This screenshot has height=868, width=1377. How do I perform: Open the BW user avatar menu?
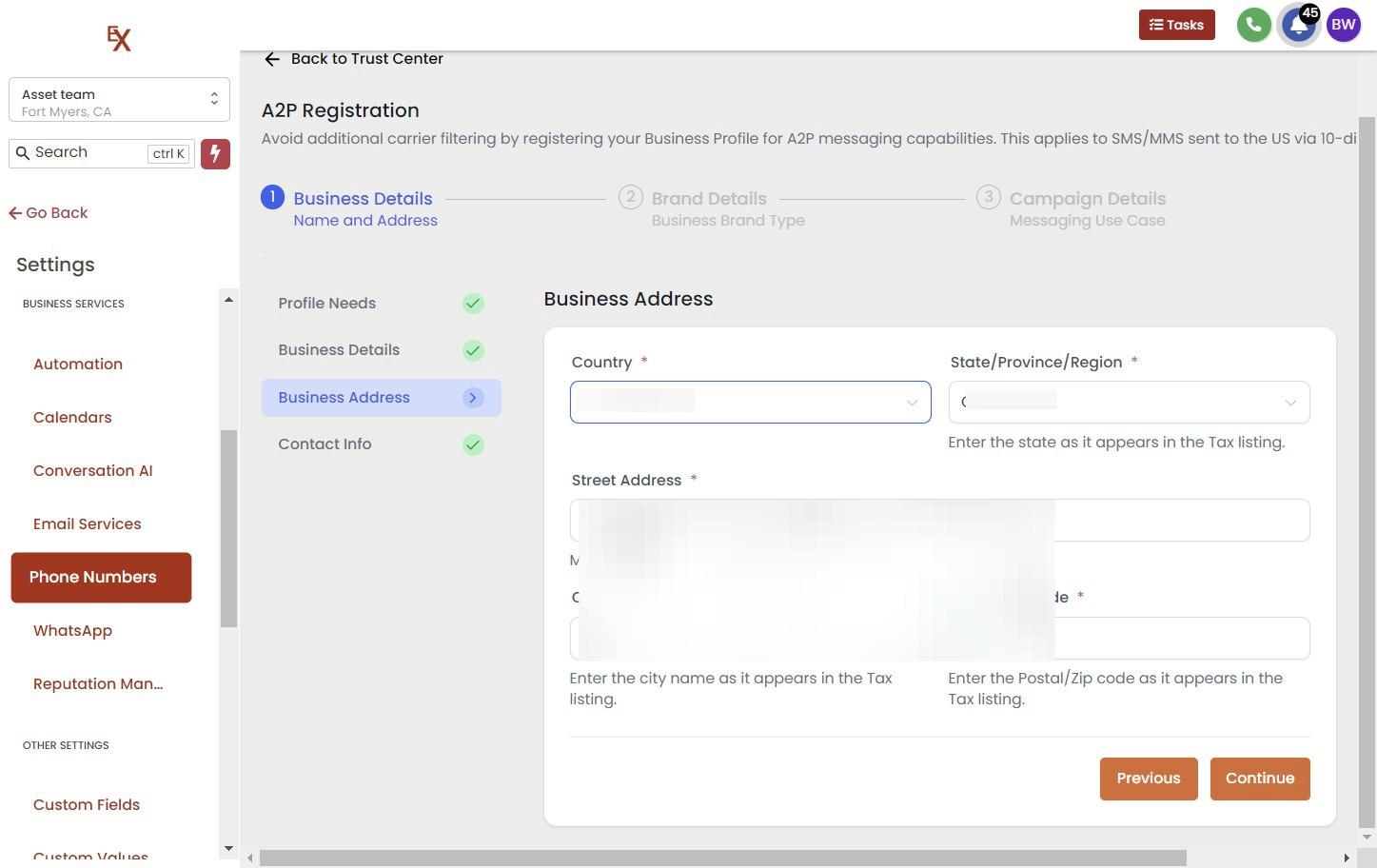tap(1343, 25)
